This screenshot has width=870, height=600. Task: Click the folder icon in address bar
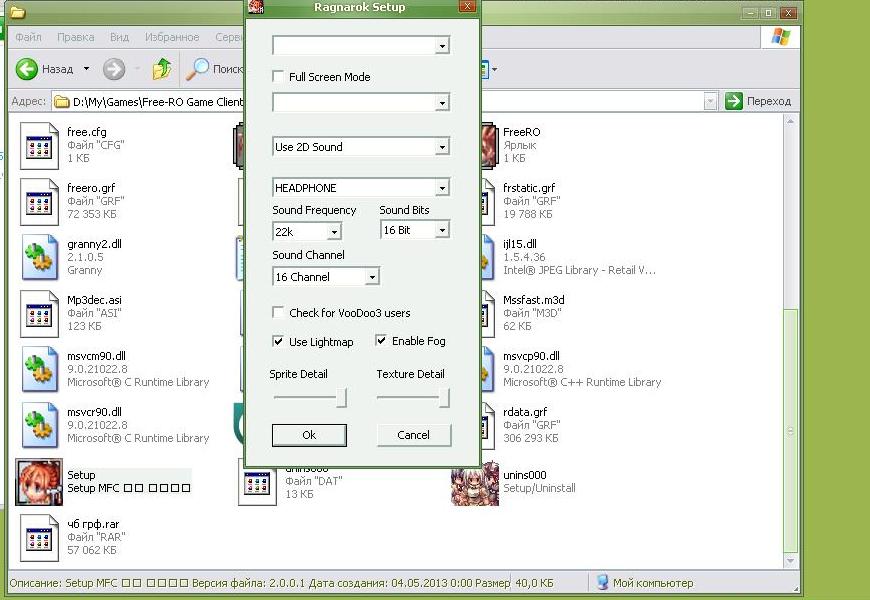(x=62, y=102)
